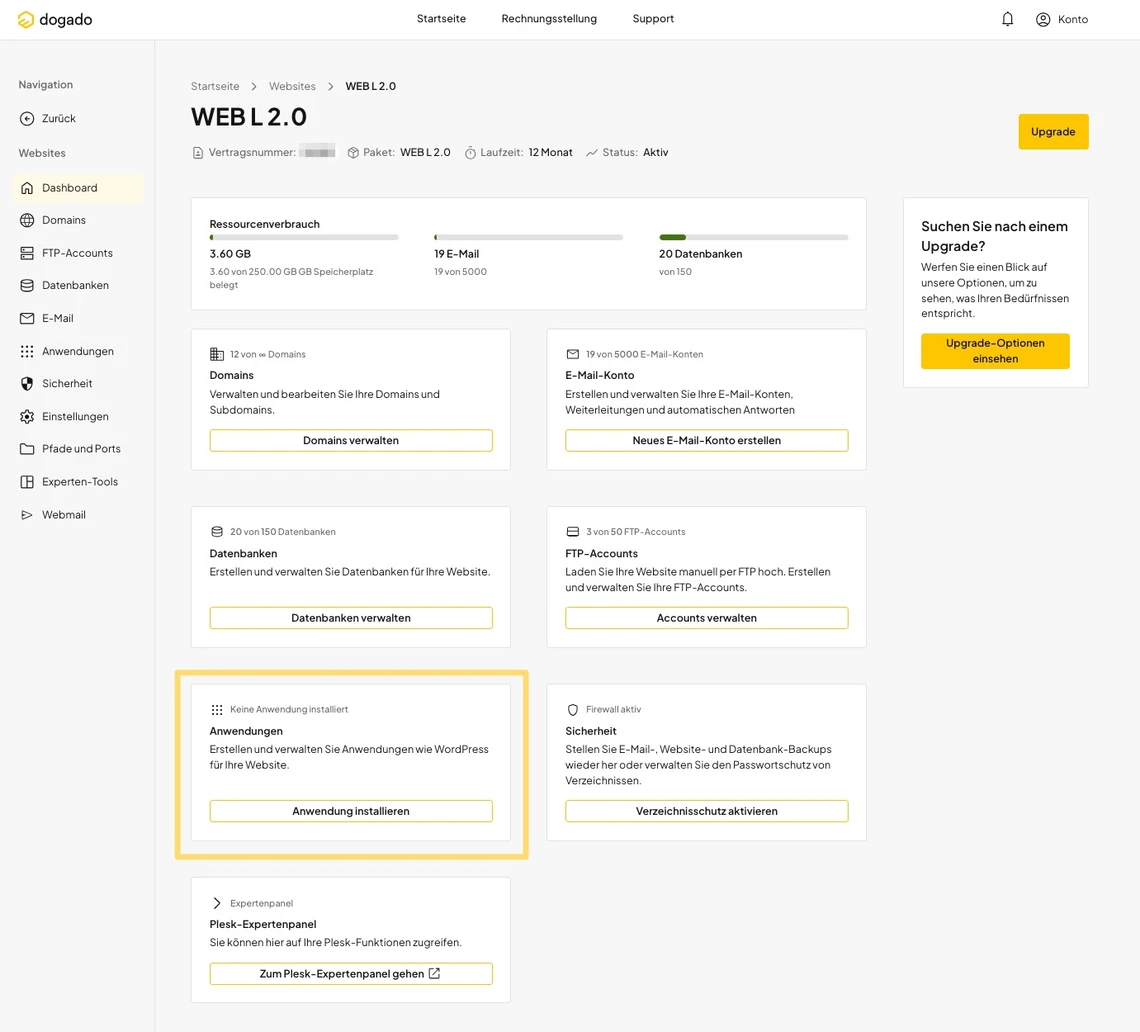
Task: Open E-Mail using the envelope icon
Action: point(26,318)
